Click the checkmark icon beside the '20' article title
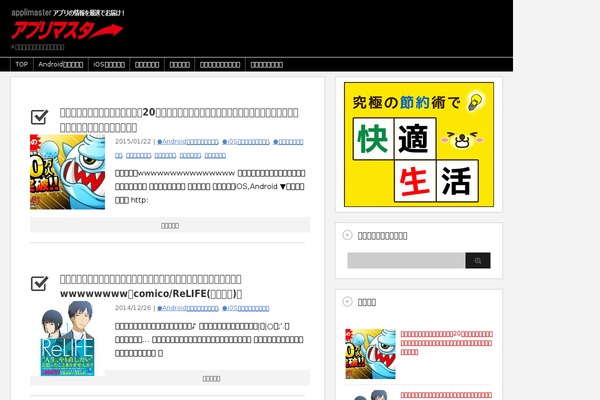 click(39, 117)
